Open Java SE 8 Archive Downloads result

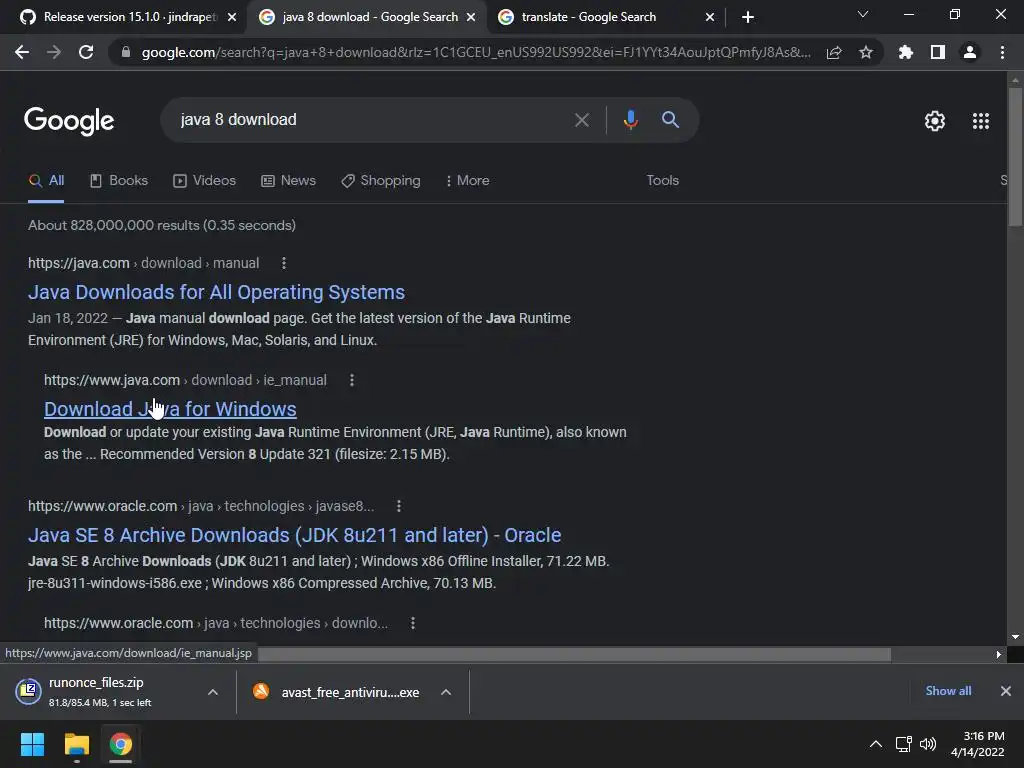[x=295, y=535]
